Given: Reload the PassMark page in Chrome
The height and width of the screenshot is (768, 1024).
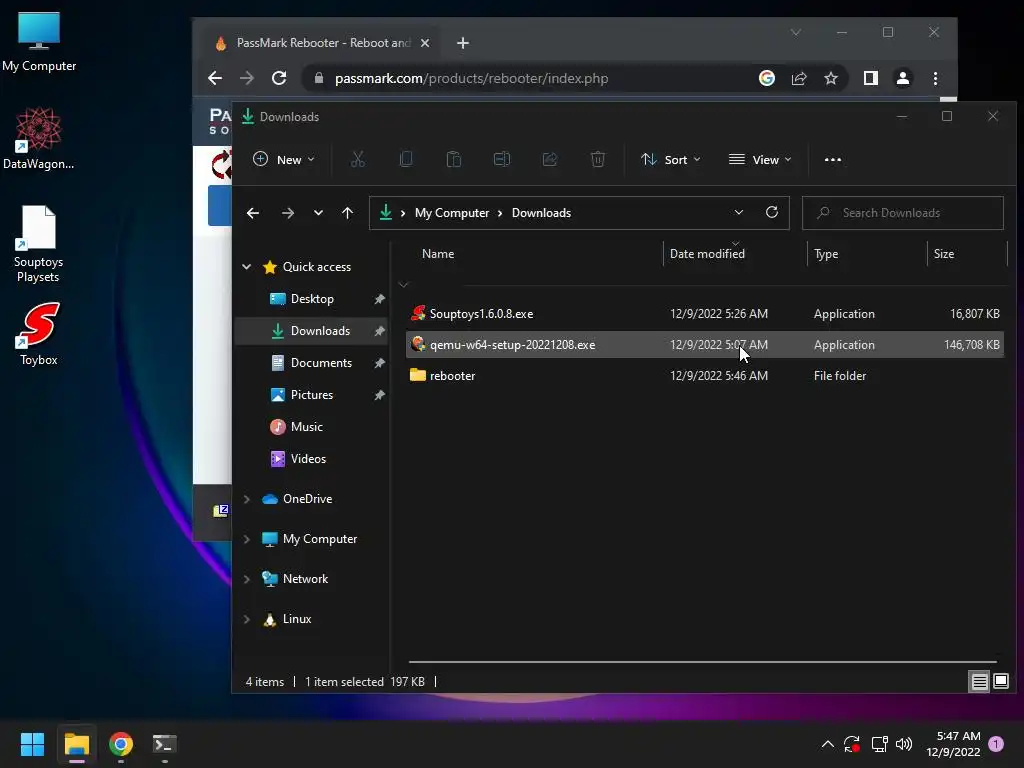Looking at the screenshot, I should [x=279, y=78].
